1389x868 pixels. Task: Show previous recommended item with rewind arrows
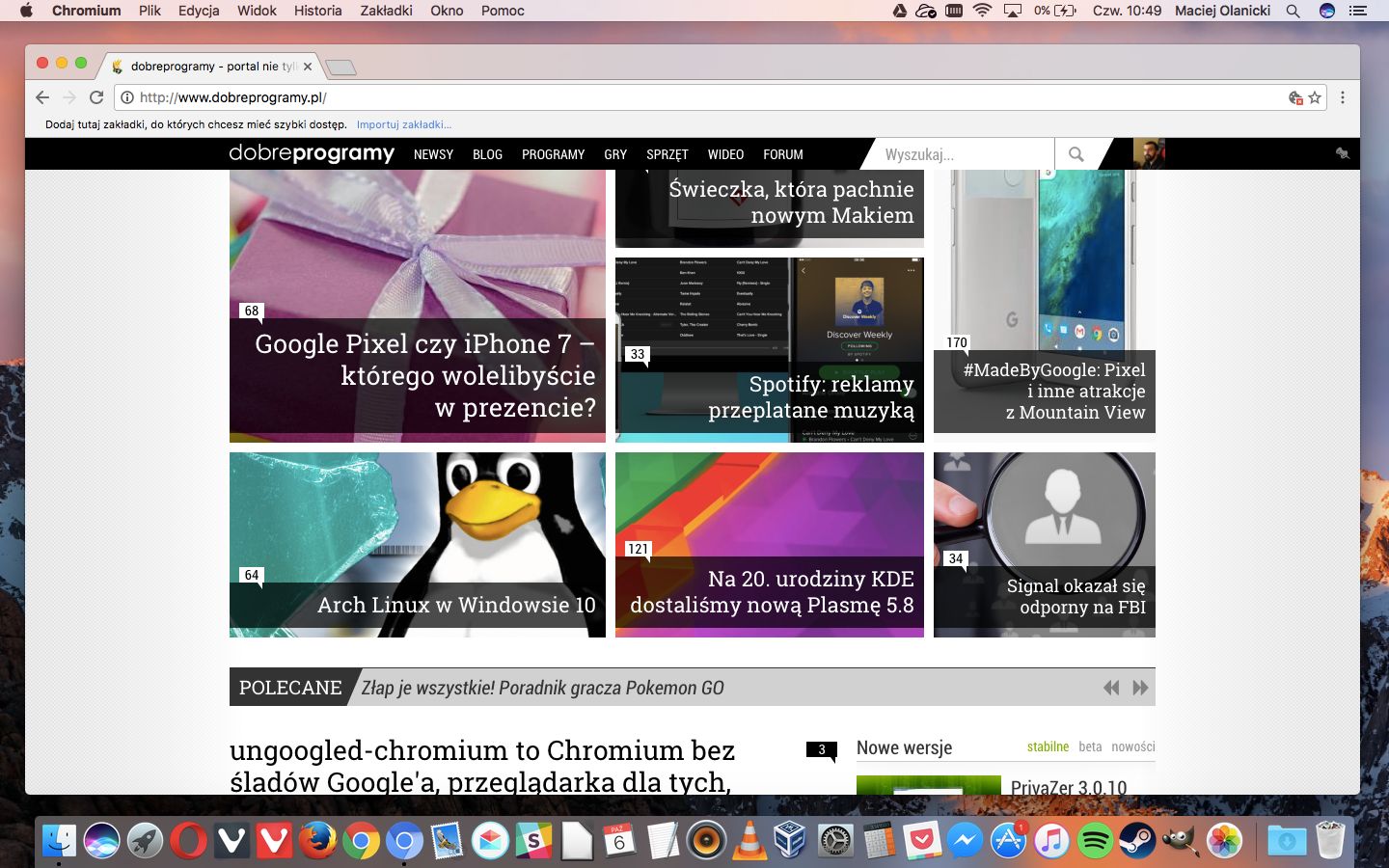1111,688
